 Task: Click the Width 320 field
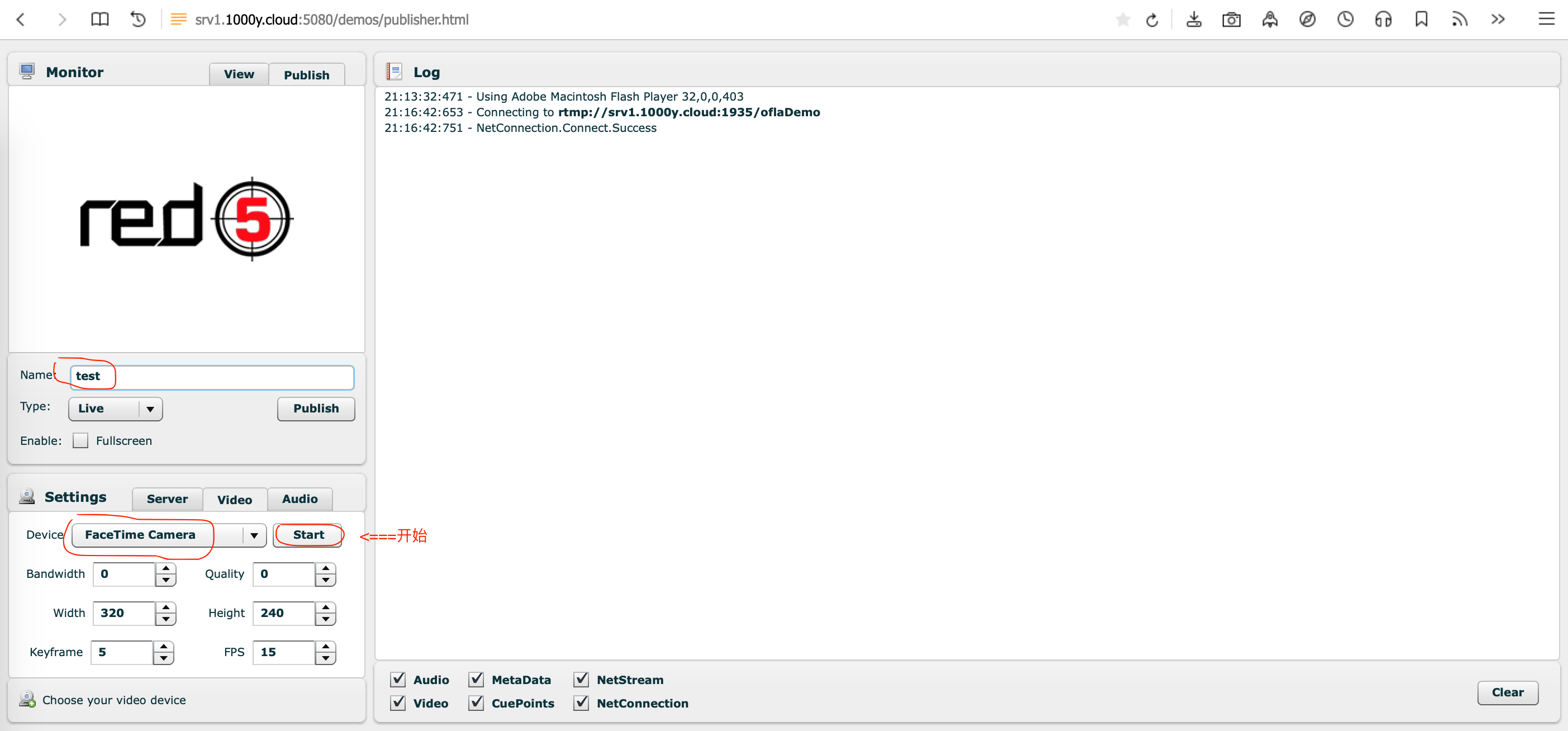[x=124, y=613]
